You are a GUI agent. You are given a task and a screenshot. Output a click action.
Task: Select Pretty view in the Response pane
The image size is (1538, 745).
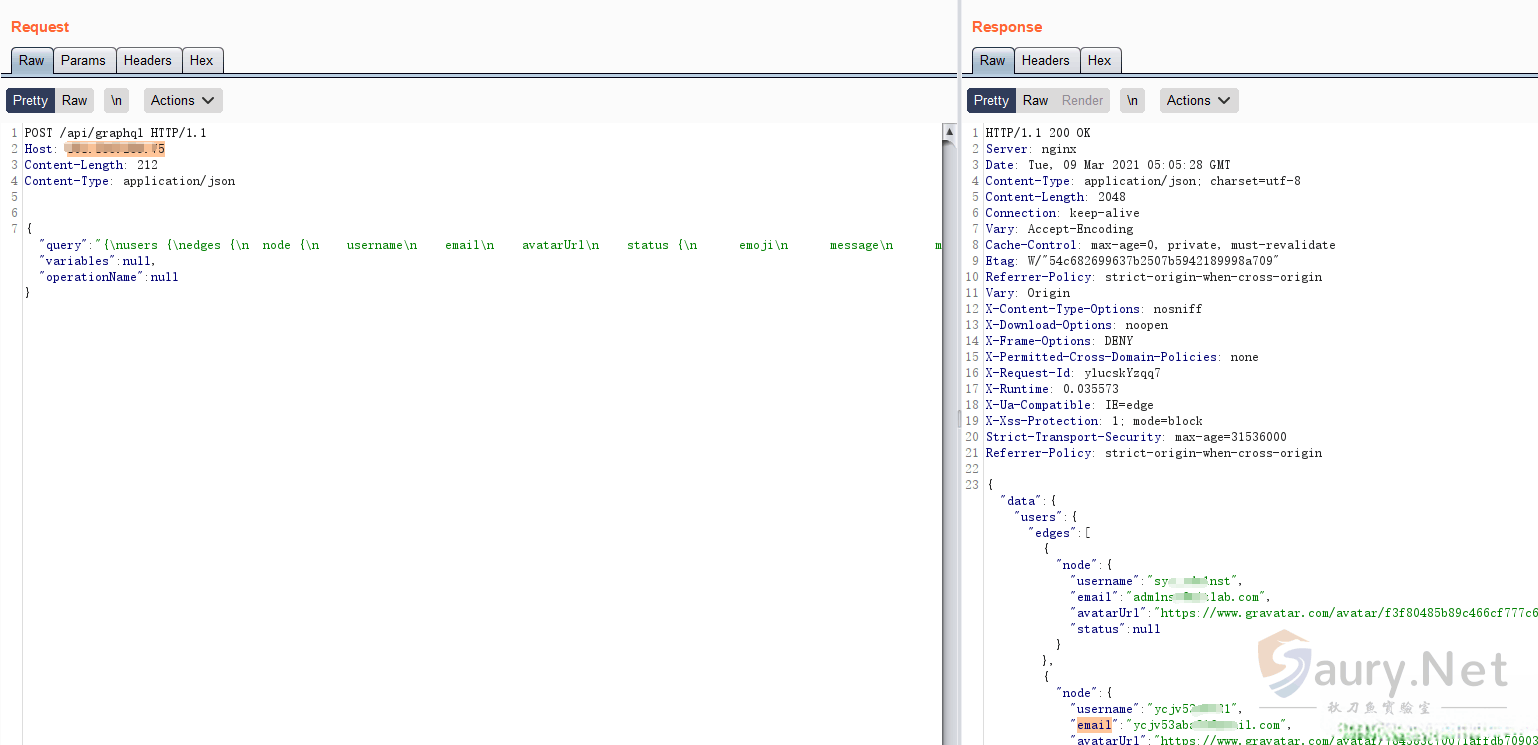(x=990, y=100)
